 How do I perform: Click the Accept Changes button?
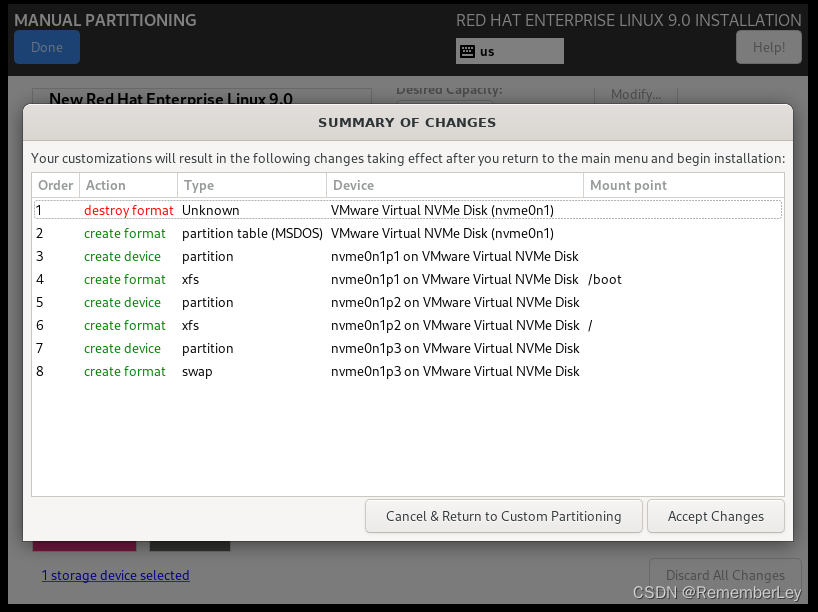[715, 516]
